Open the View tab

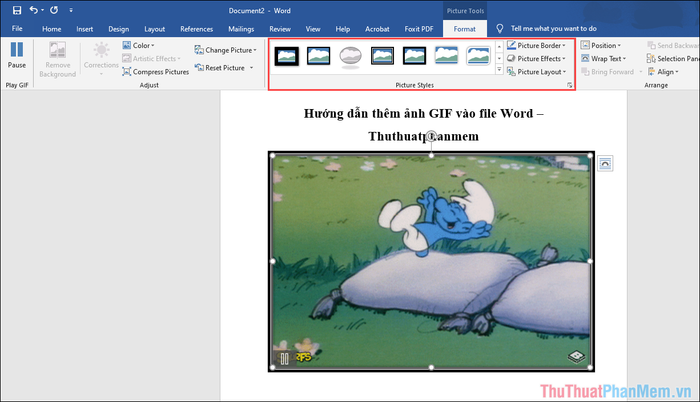(313, 29)
